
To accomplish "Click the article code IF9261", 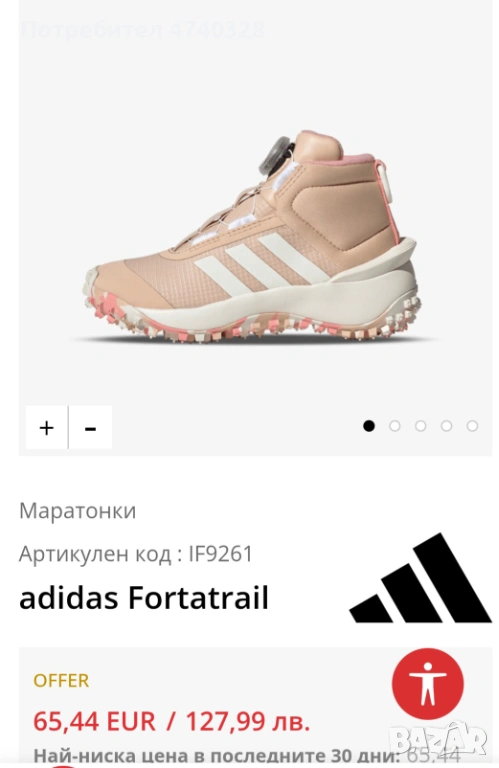I will 220,554.
